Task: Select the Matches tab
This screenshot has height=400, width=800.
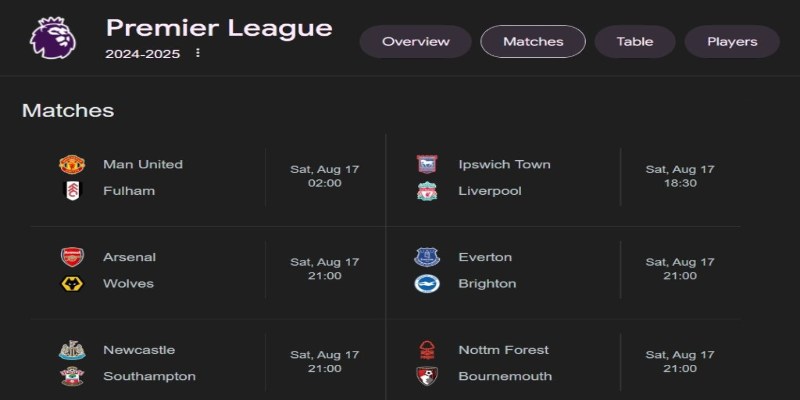Action: 533,42
